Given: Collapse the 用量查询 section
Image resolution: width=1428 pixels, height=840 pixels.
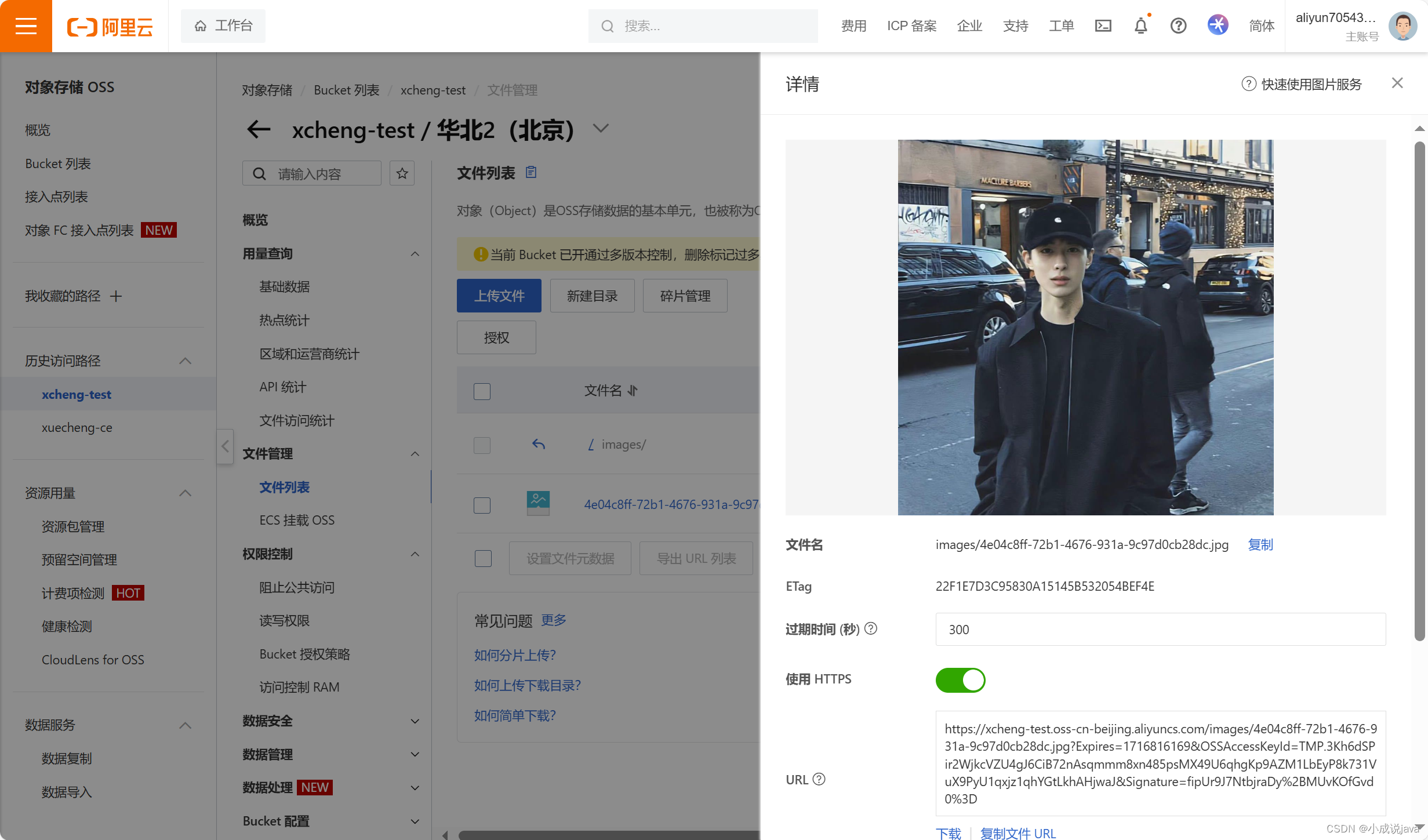Looking at the screenshot, I should point(415,253).
